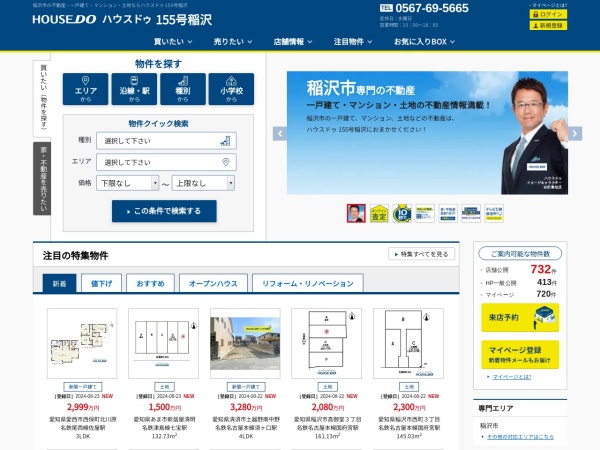600x450 pixels.
Task: Click the map pin icon in エリア field
Action: [226, 162]
